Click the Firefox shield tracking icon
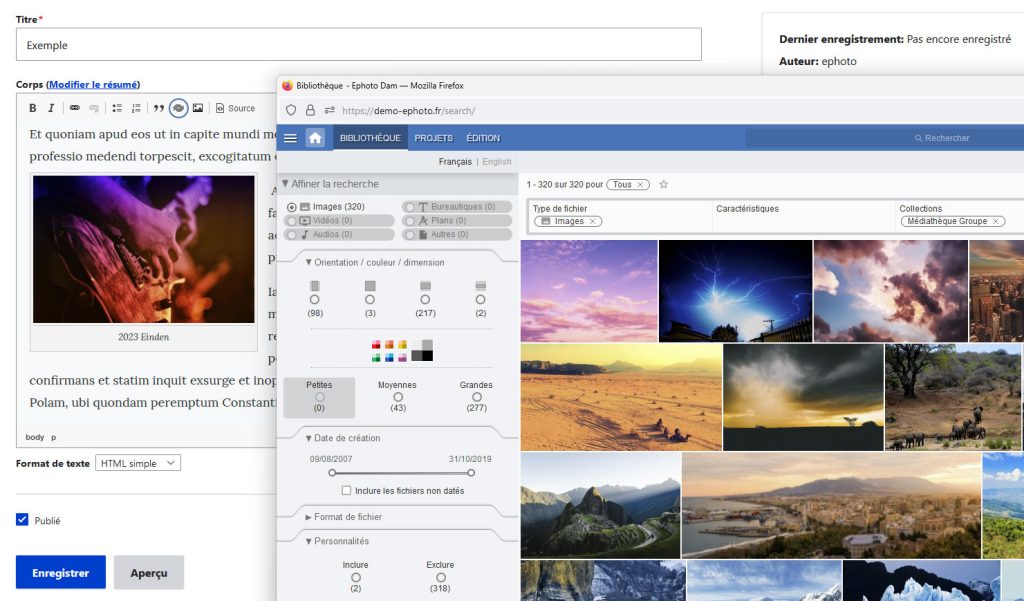Image resolution: width=1024 pixels, height=601 pixels. pos(291,110)
